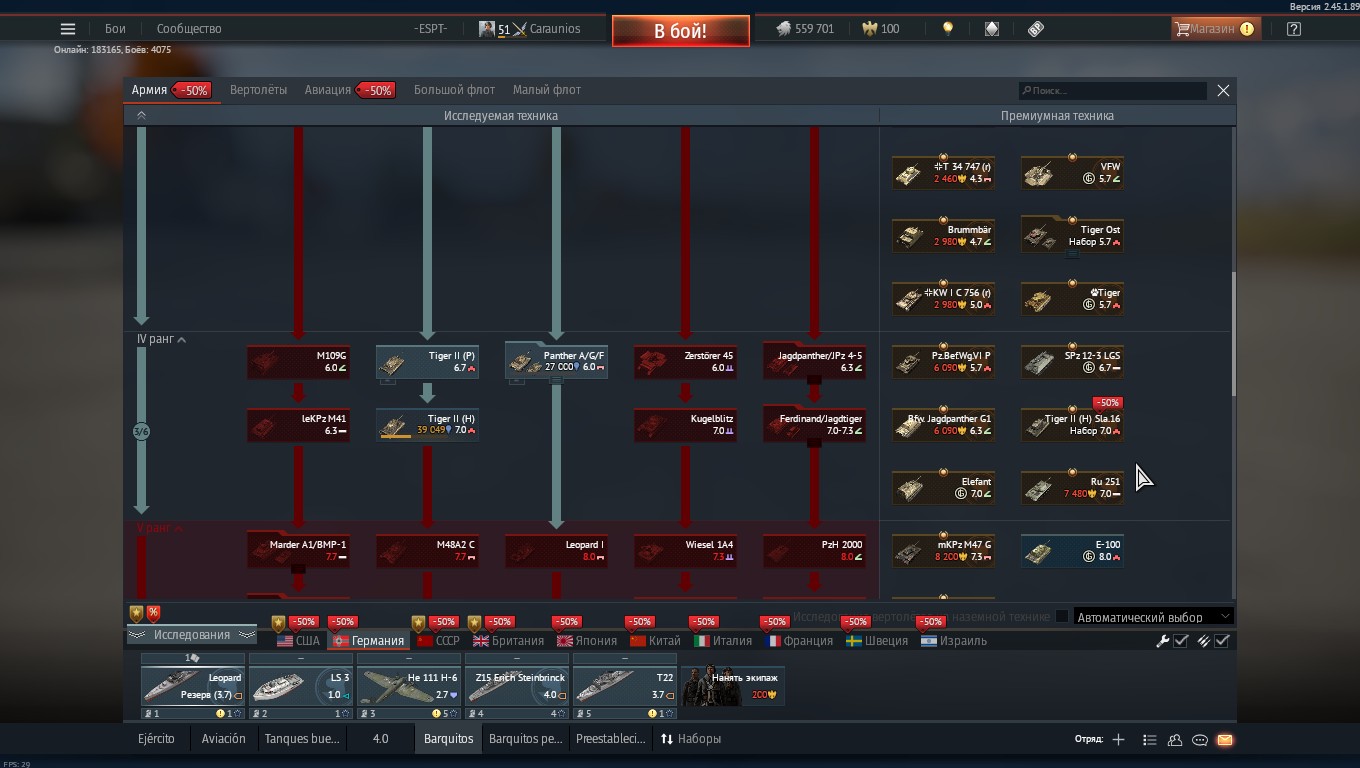1360x768 pixels.
Task: Select the Япония nation tab
Action: 587,641
